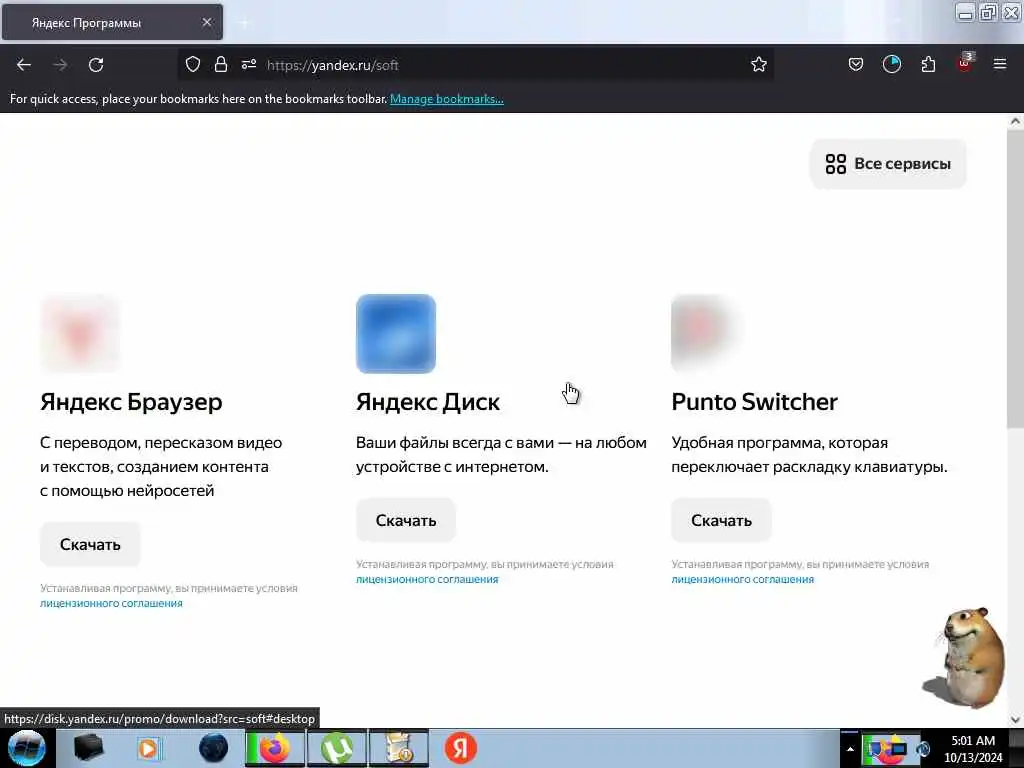The width and height of the screenshot is (1024, 768).
Task: Click the scrollbar down arrow
Action: pos(1015,720)
